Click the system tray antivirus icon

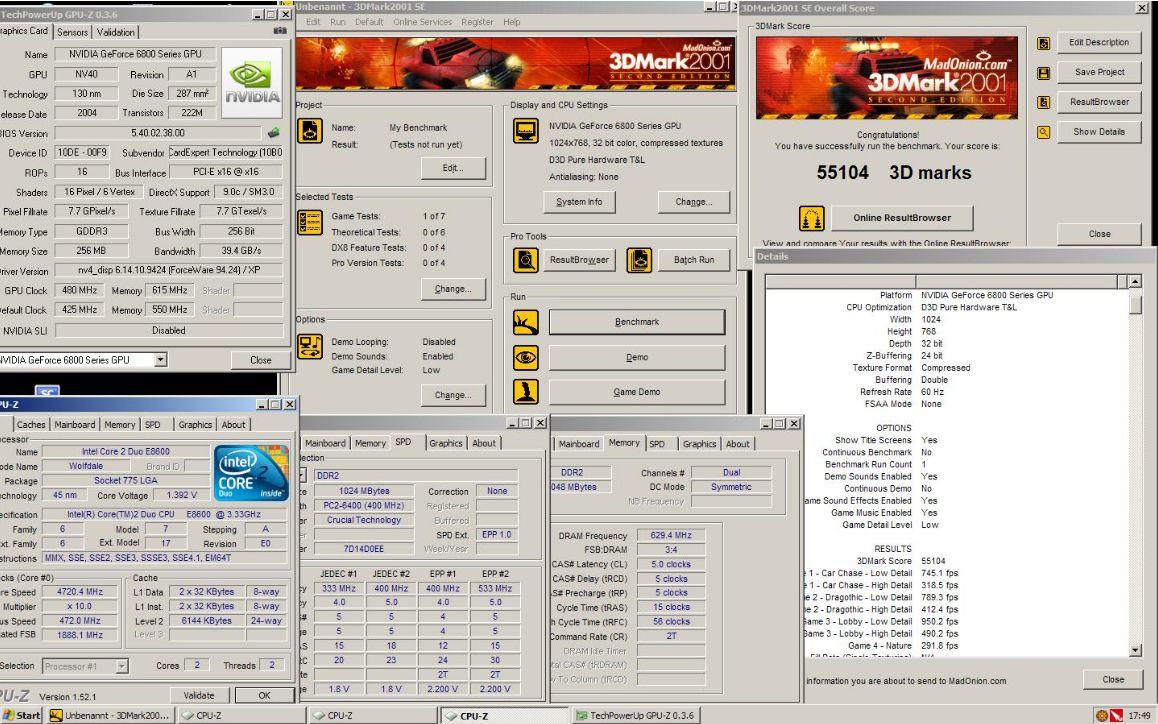coord(1102,715)
